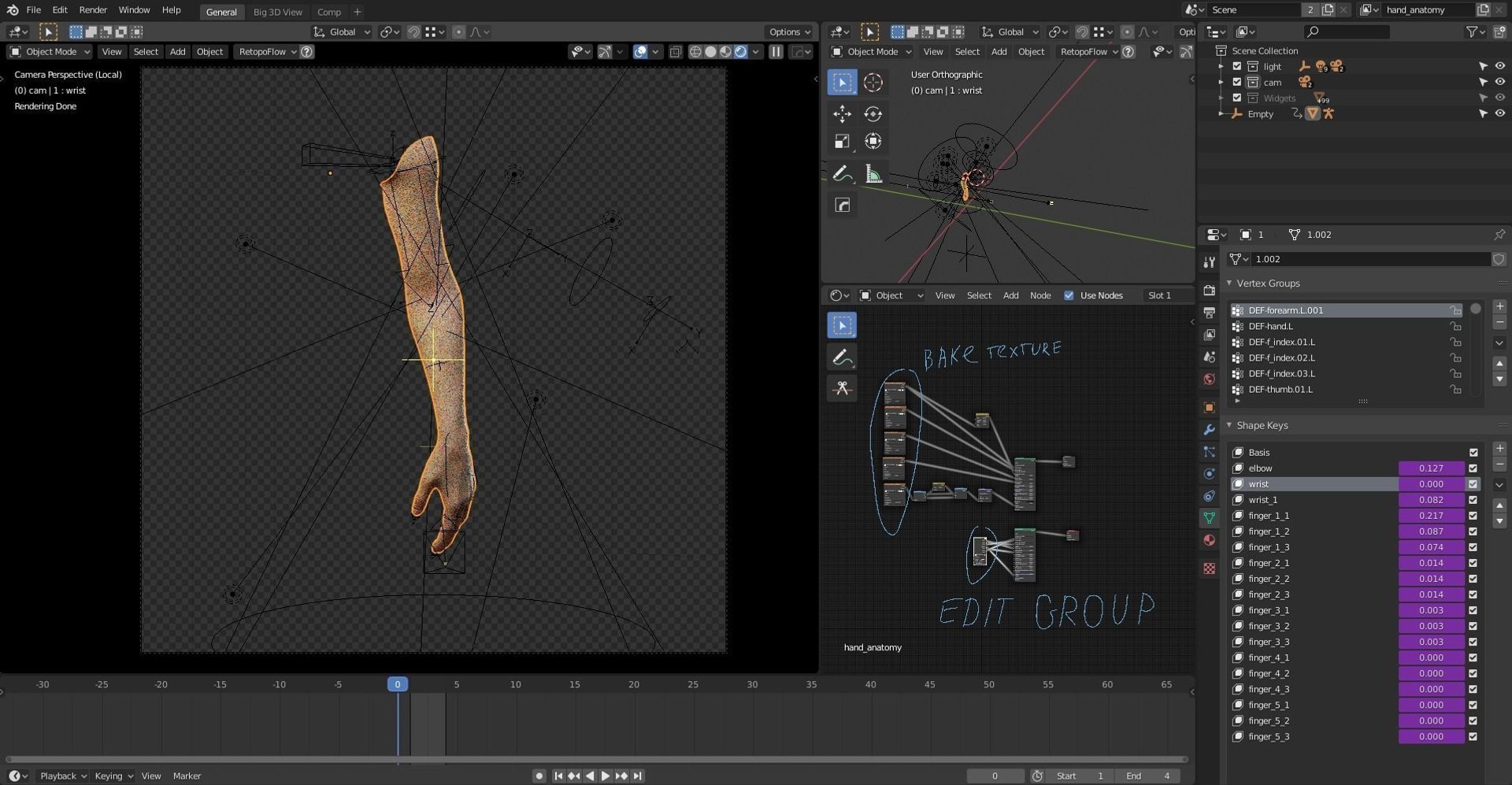Add a new vertex group with plus
1512x785 pixels.
click(x=1499, y=306)
